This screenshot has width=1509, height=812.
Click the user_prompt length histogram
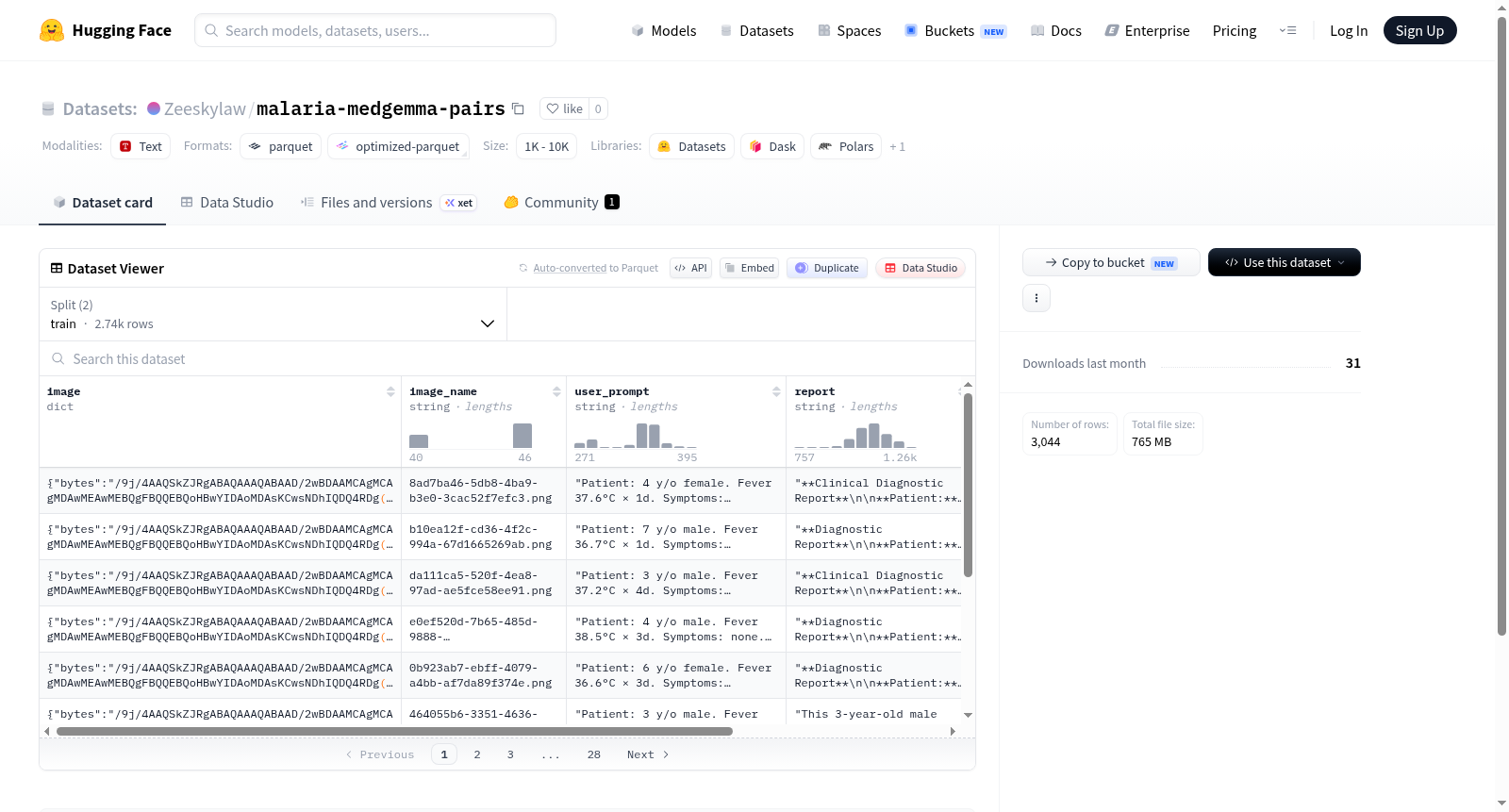[x=636, y=436]
